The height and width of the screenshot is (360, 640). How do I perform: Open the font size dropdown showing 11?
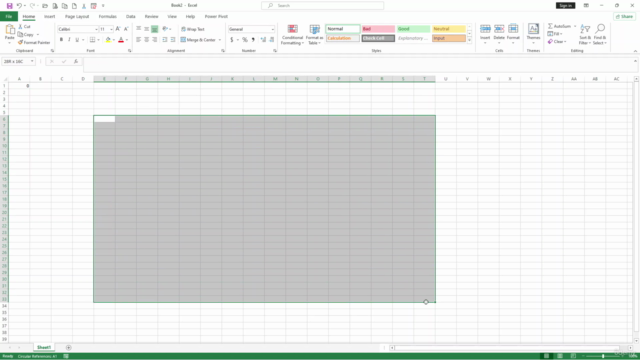(111, 29)
